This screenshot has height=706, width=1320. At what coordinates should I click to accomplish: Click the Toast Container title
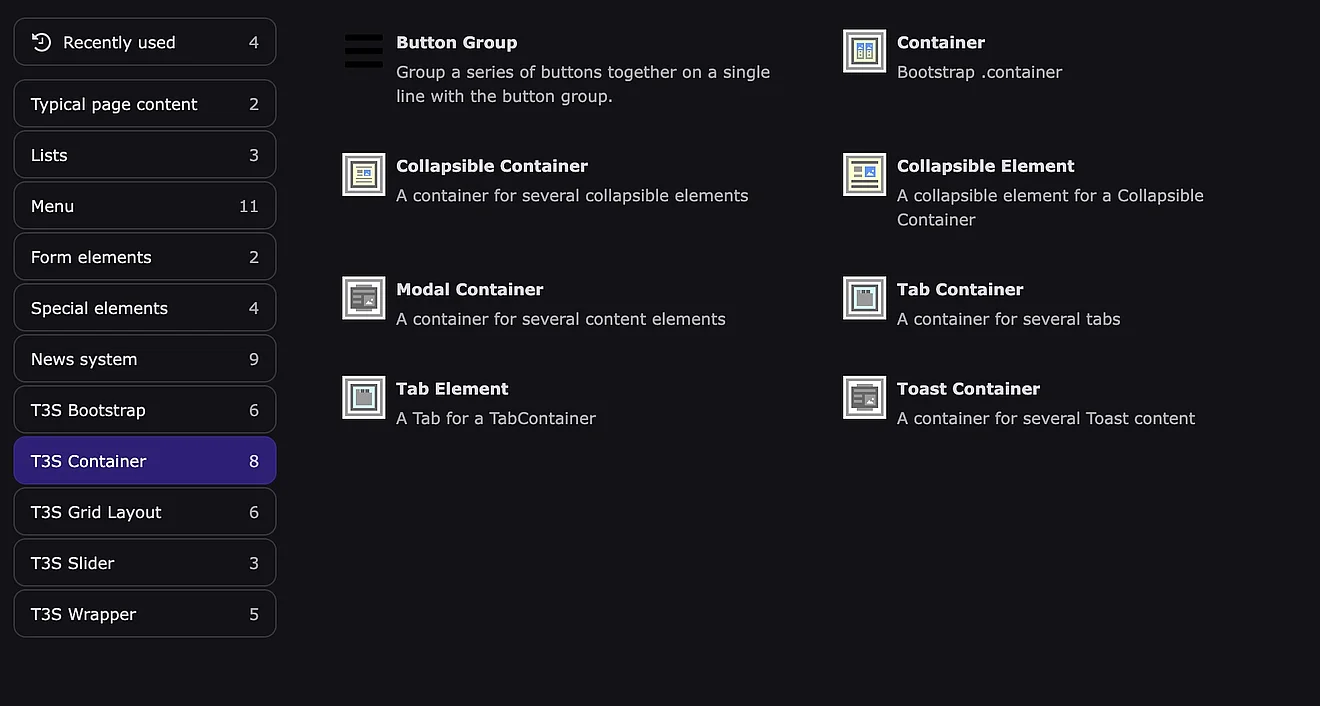[x=968, y=389]
